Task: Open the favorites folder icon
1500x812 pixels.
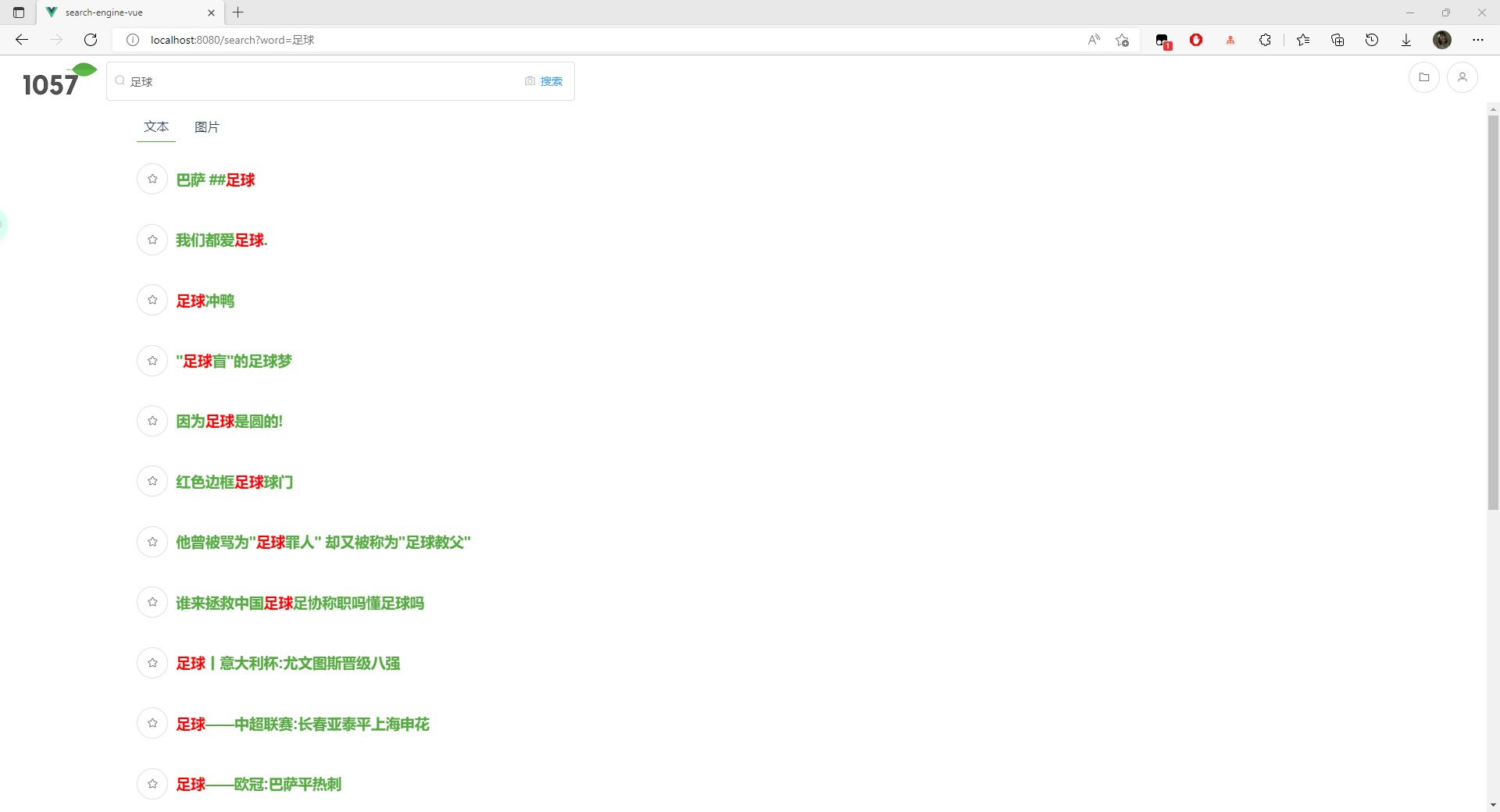Action: [x=1424, y=77]
